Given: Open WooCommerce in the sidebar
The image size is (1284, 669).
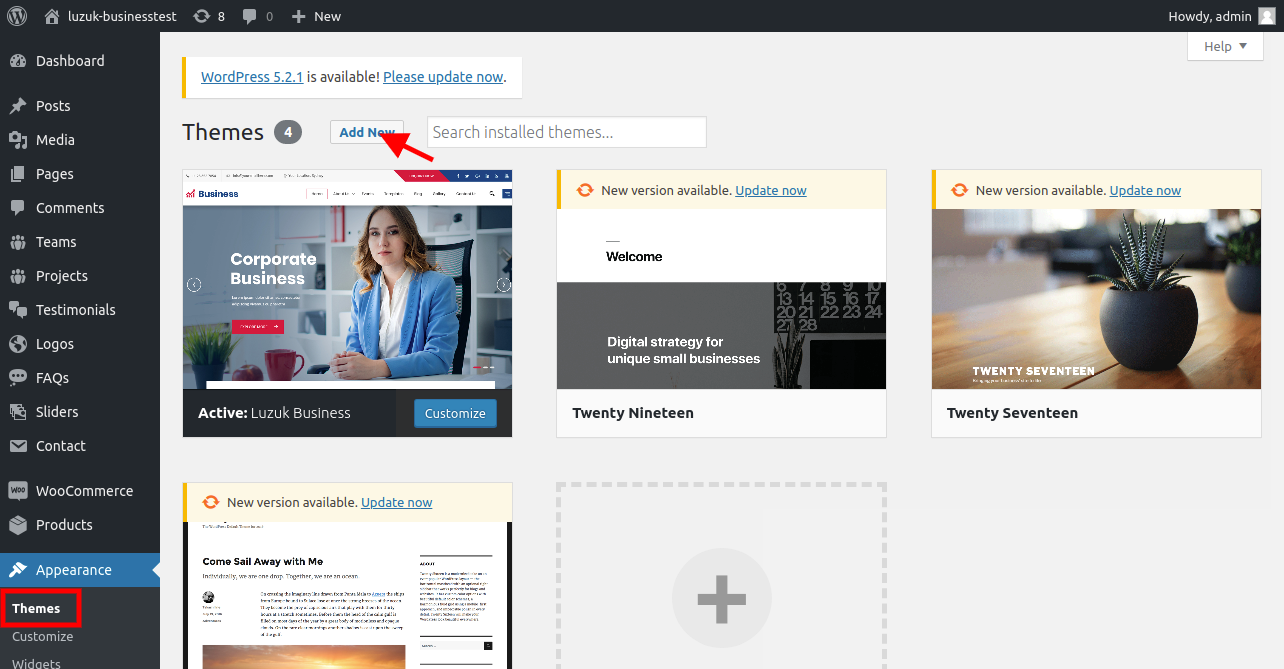Looking at the screenshot, I should pos(84,491).
